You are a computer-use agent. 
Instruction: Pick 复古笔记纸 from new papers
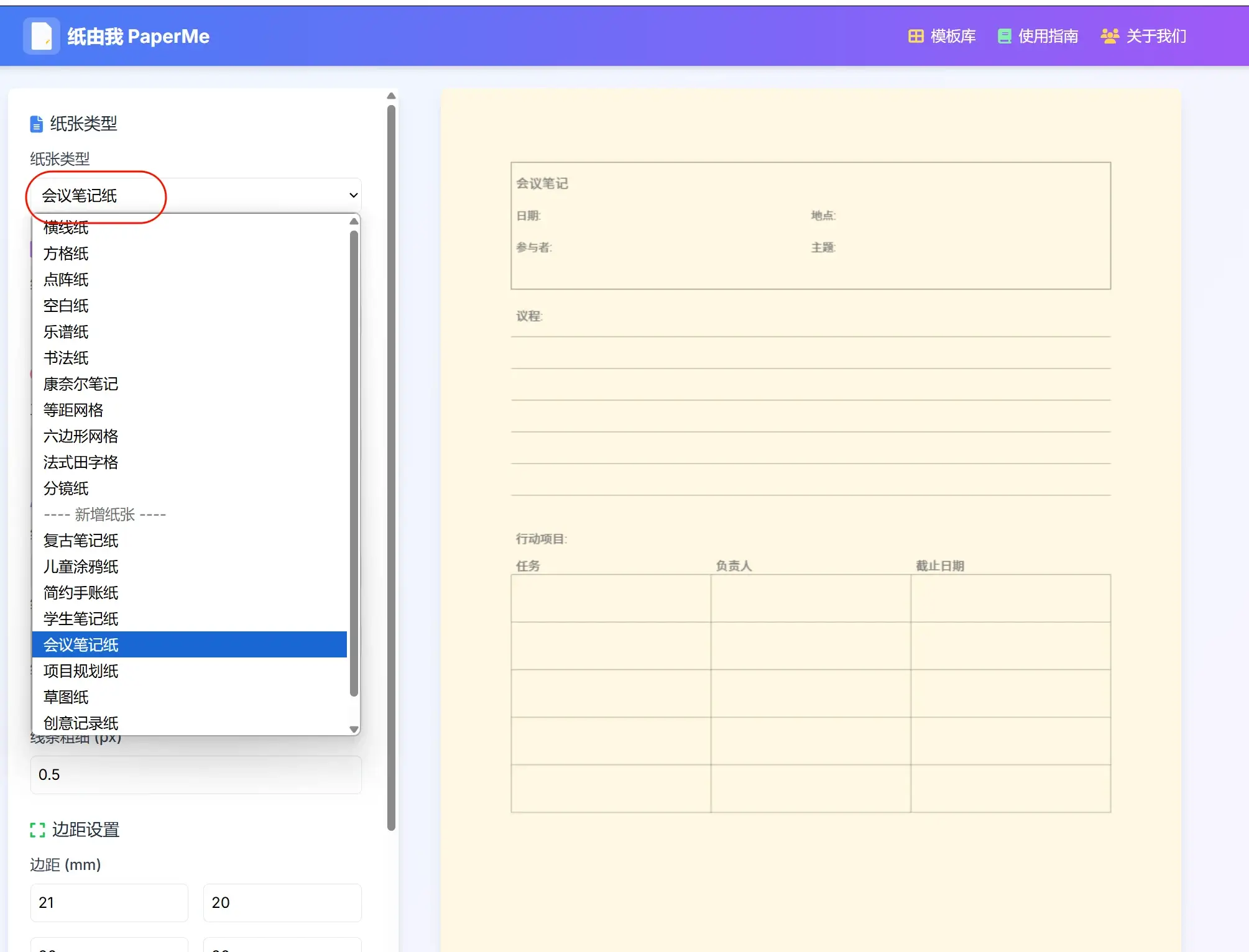81,541
